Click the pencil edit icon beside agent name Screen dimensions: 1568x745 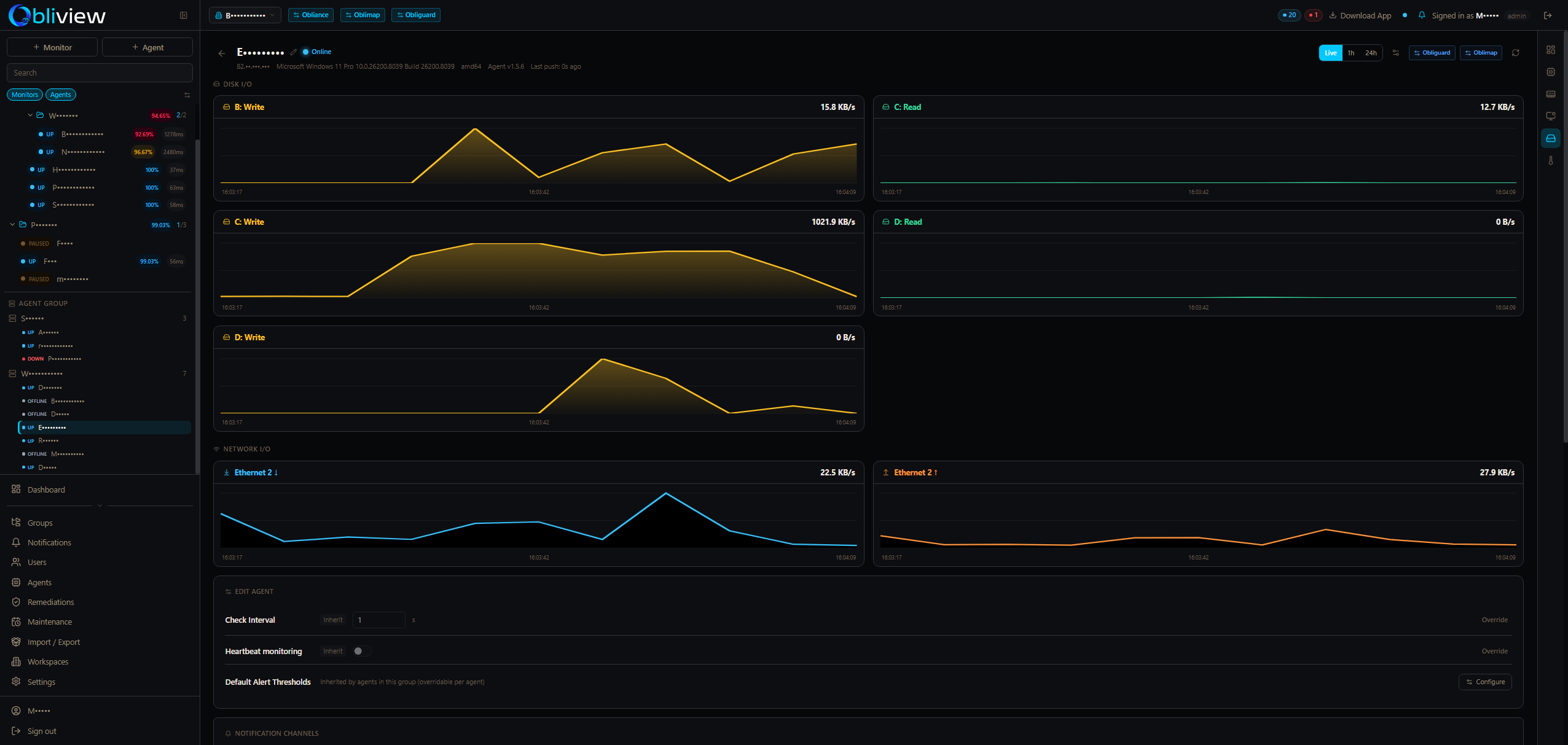pyautogui.click(x=293, y=52)
